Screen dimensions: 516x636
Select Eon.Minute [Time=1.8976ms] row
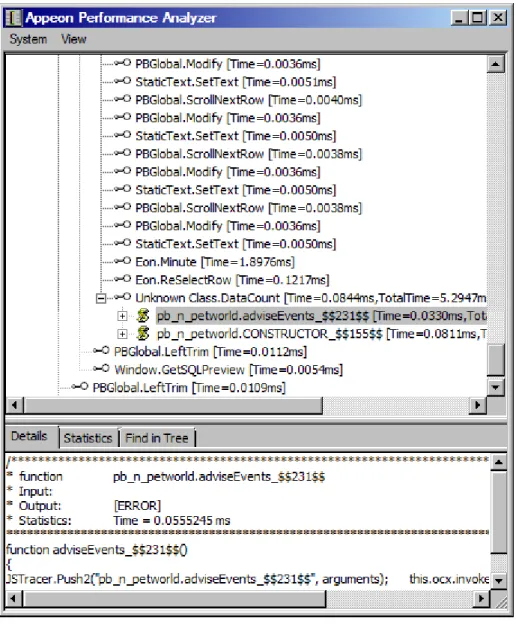(215, 262)
